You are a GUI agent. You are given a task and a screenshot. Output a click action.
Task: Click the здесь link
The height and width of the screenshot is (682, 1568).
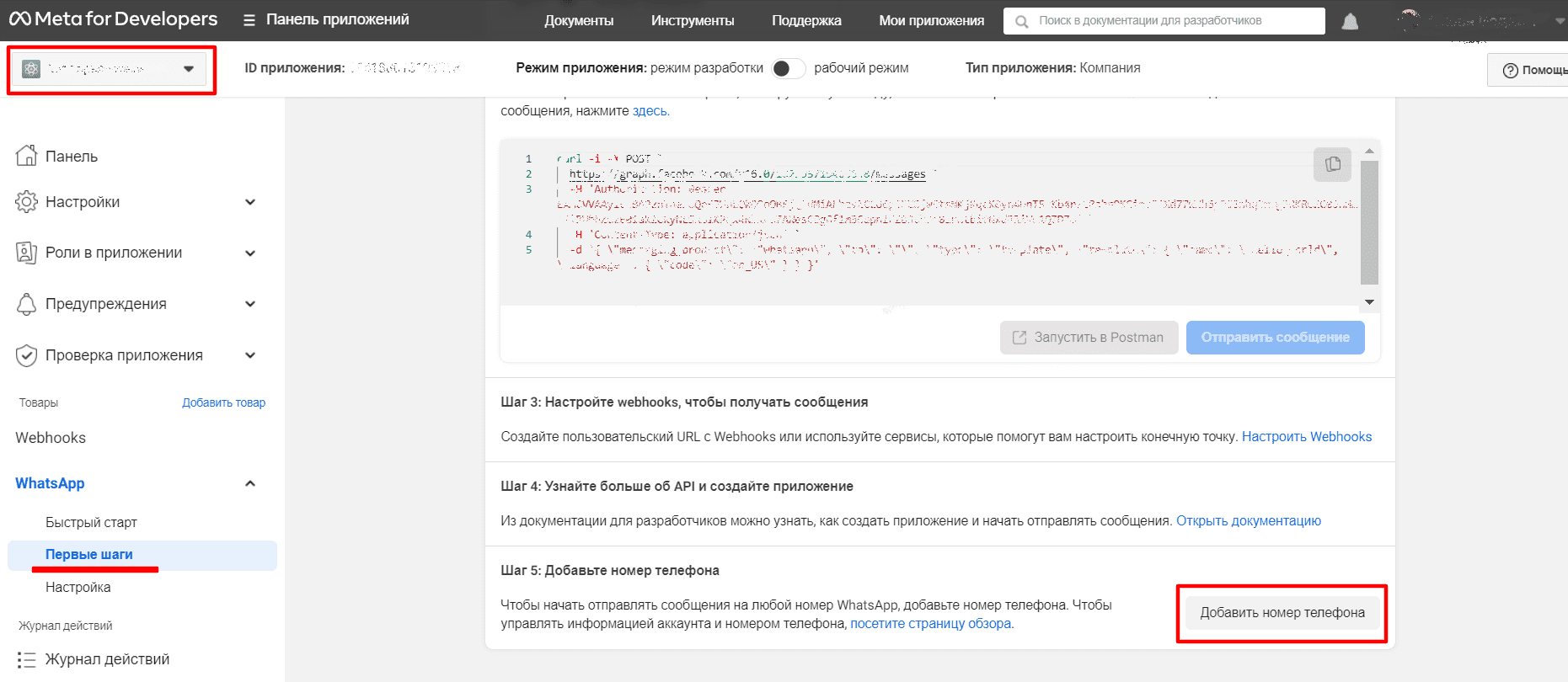(x=650, y=111)
